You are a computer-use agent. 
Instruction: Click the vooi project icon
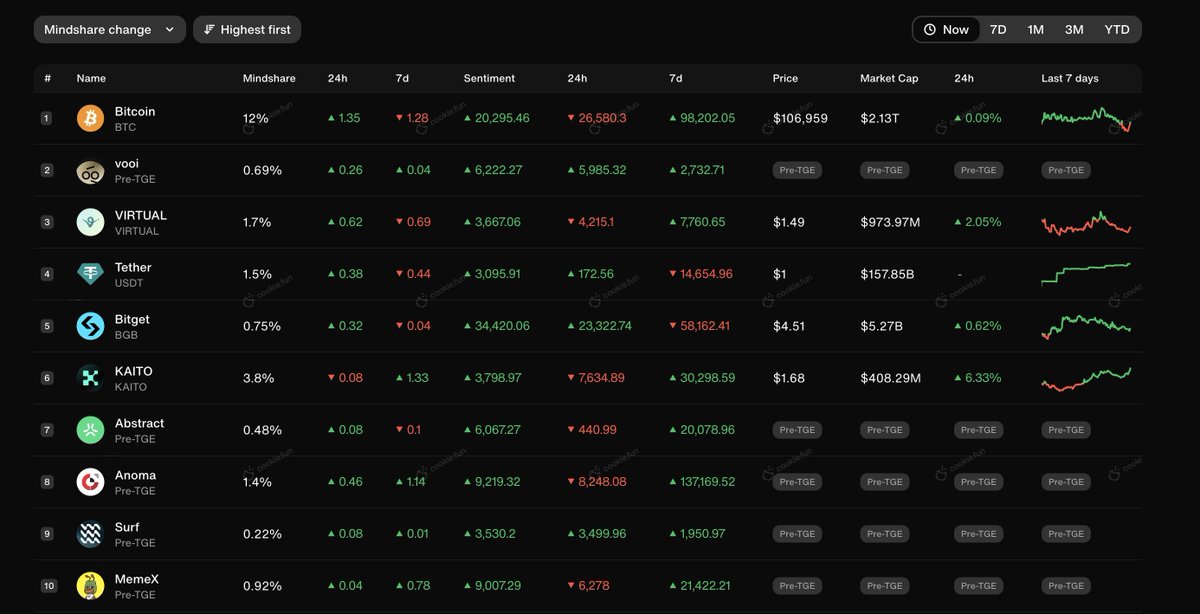tap(90, 171)
